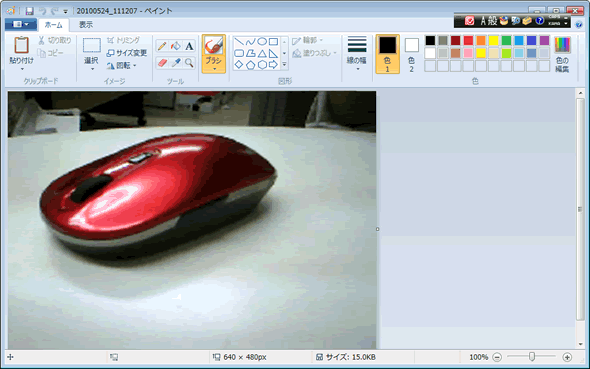The image size is (590, 369).
Task: Open the blue Paint application menu
Action: [21, 24]
